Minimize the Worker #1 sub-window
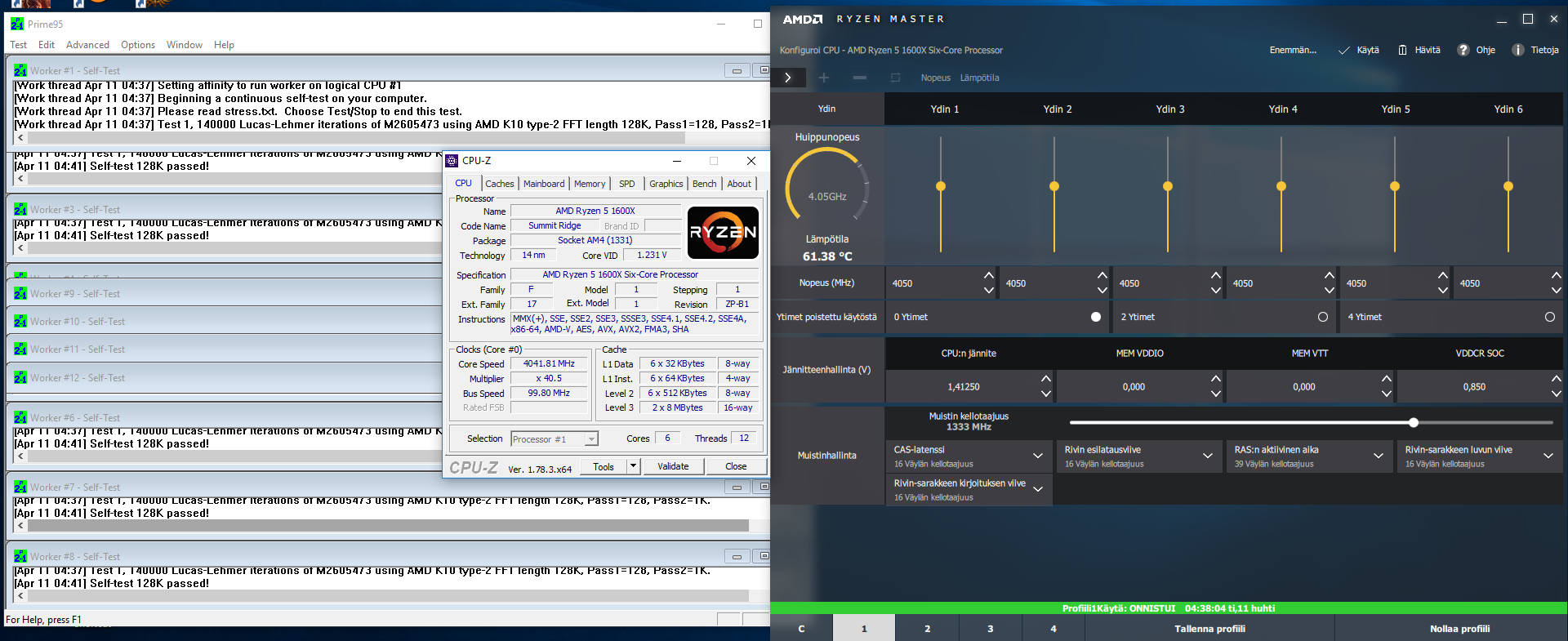The height and width of the screenshot is (641, 1568). 737,71
